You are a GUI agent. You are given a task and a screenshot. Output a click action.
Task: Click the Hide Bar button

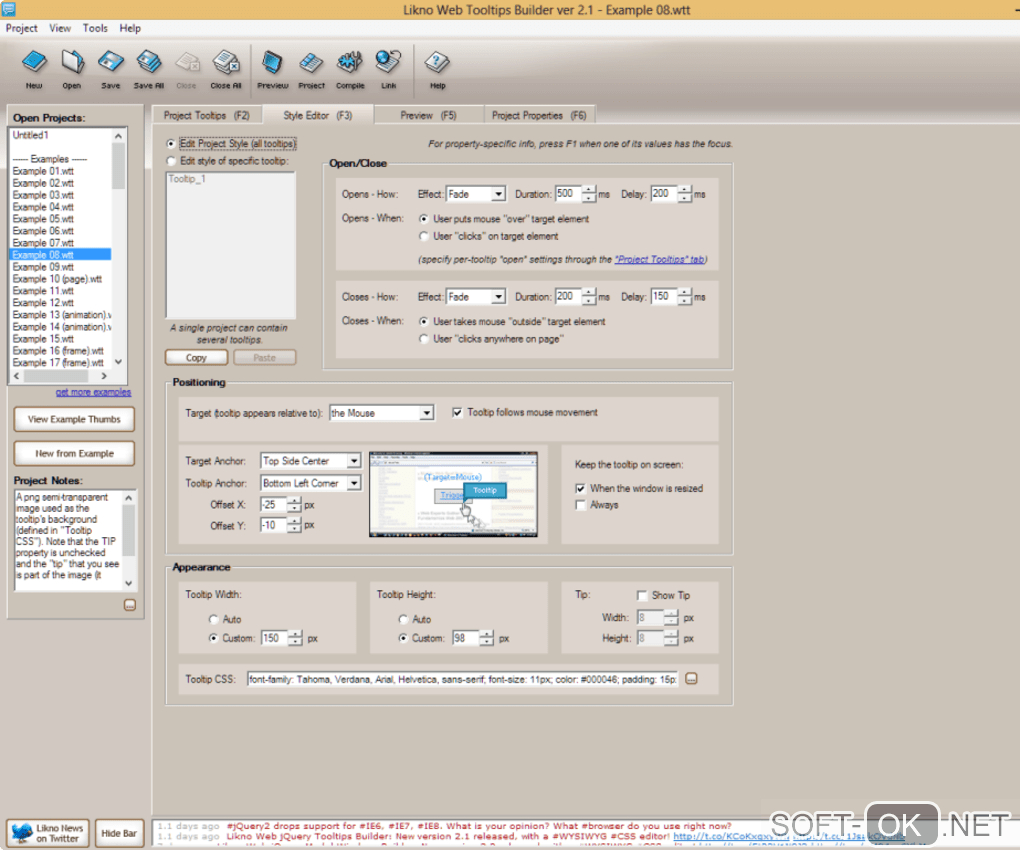(119, 833)
